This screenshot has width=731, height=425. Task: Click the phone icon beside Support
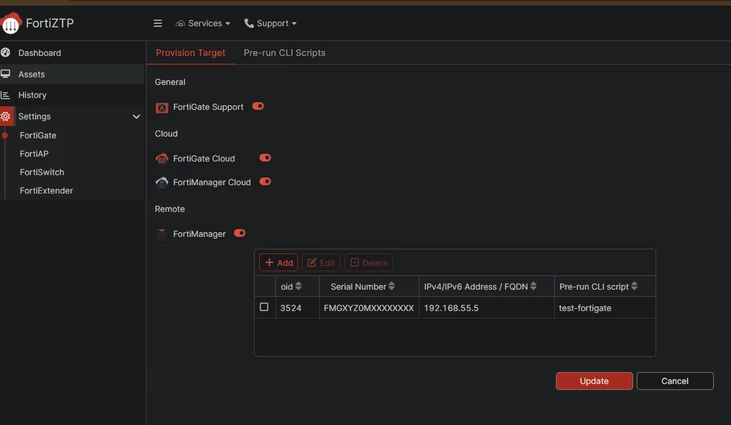coord(249,23)
